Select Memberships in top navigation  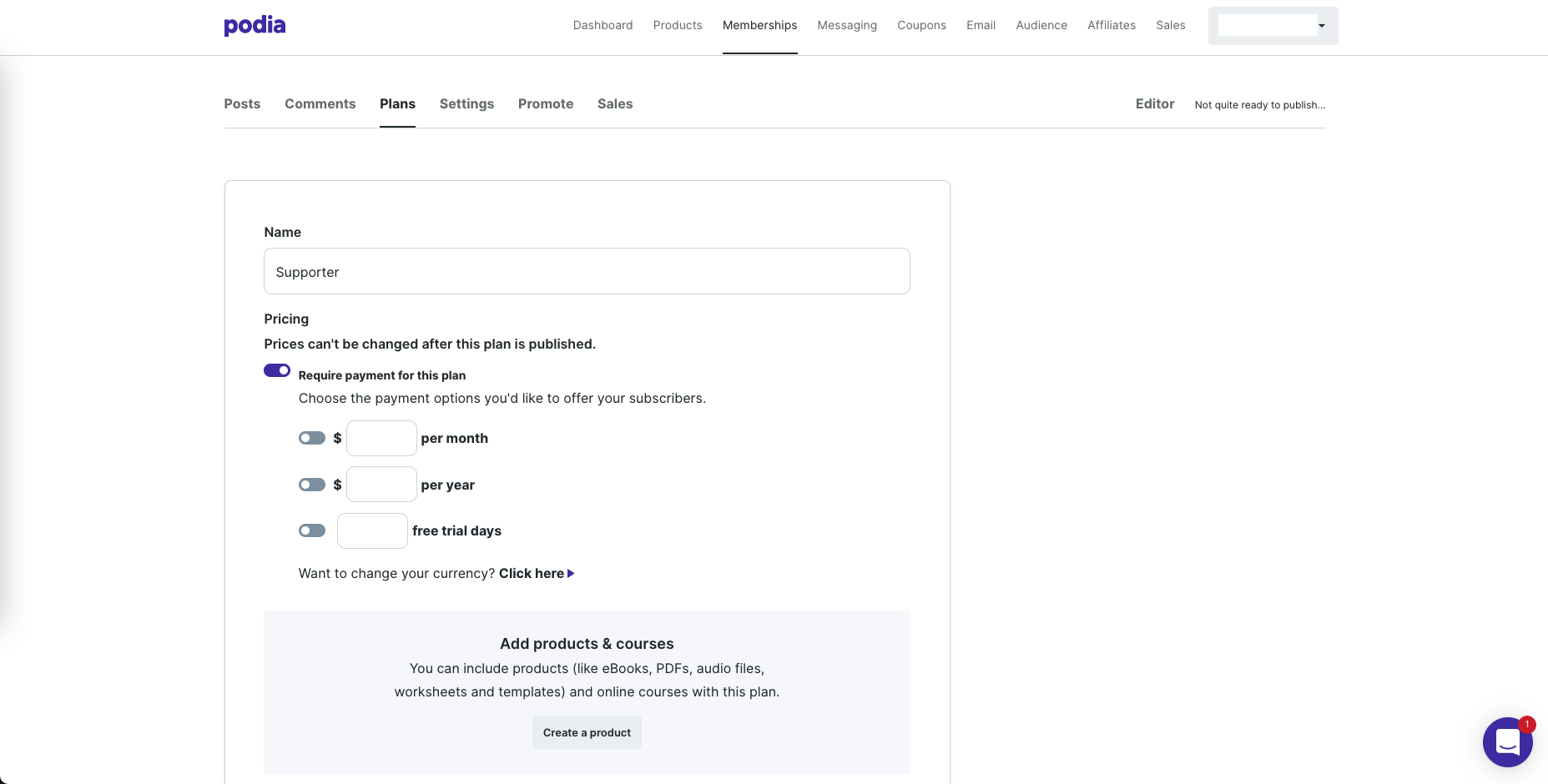click(759, 25)
